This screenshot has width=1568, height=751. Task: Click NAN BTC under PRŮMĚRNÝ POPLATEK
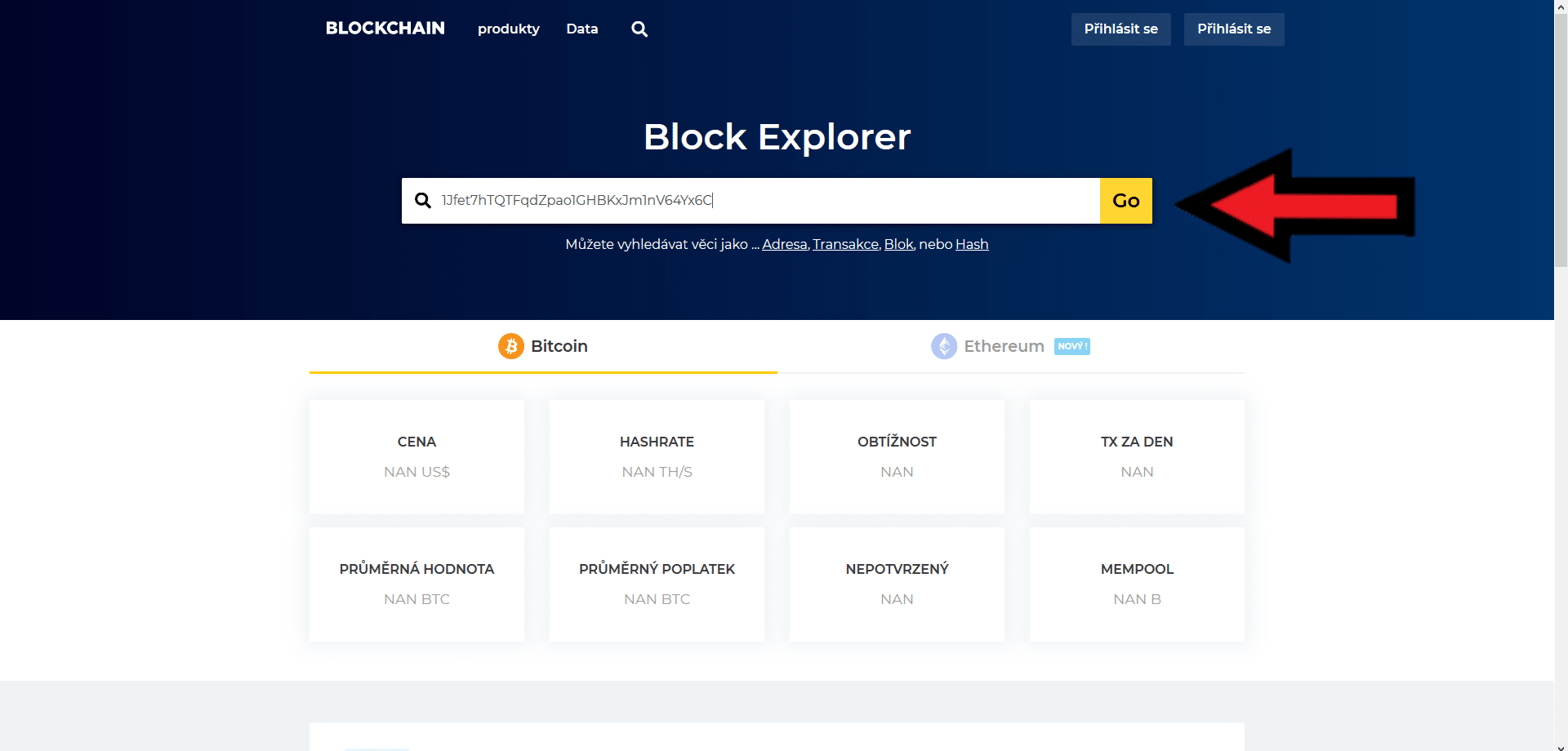[x=657, y=599]
